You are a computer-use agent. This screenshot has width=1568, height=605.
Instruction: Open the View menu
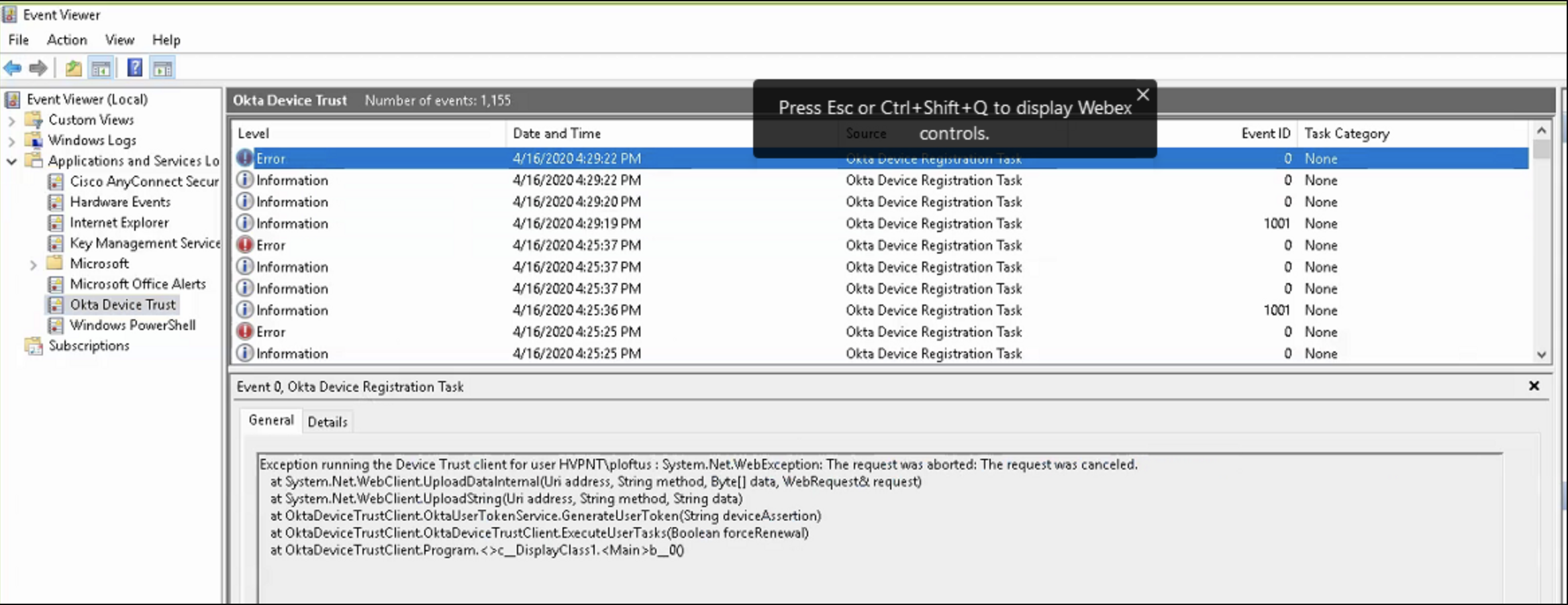tap(119, 40)
